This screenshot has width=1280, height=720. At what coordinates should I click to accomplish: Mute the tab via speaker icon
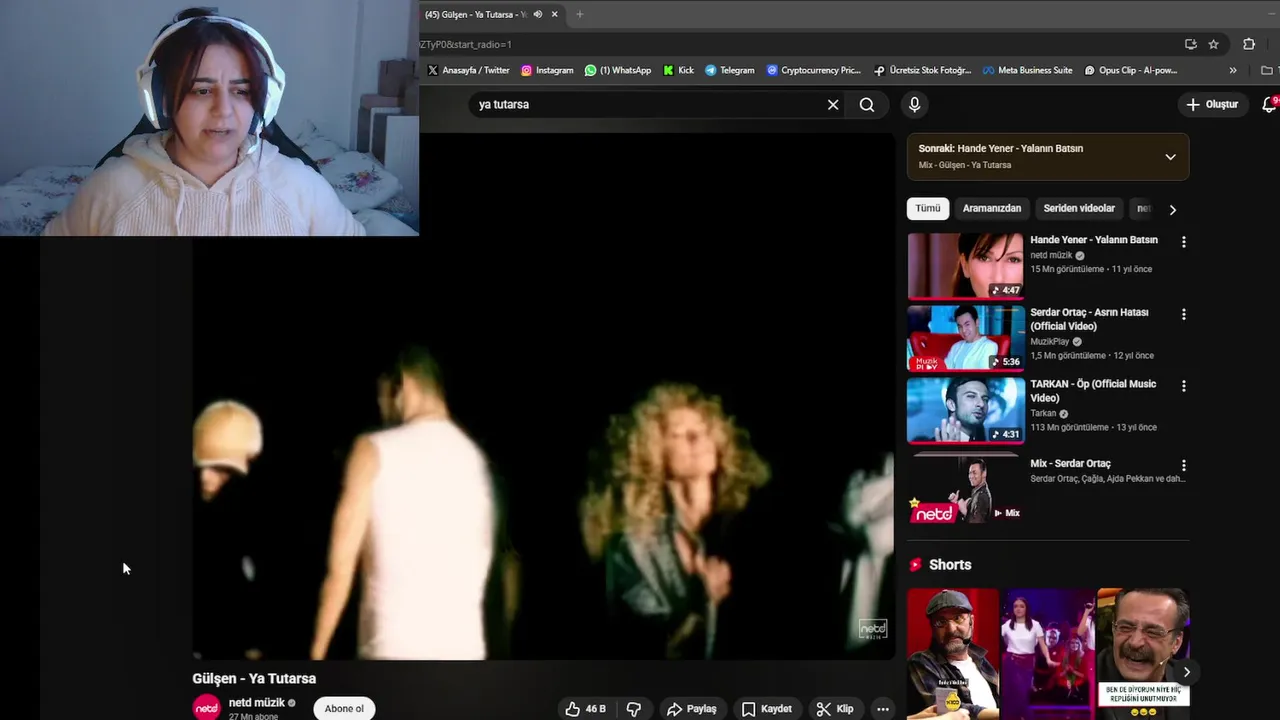[x=538, y=14]
